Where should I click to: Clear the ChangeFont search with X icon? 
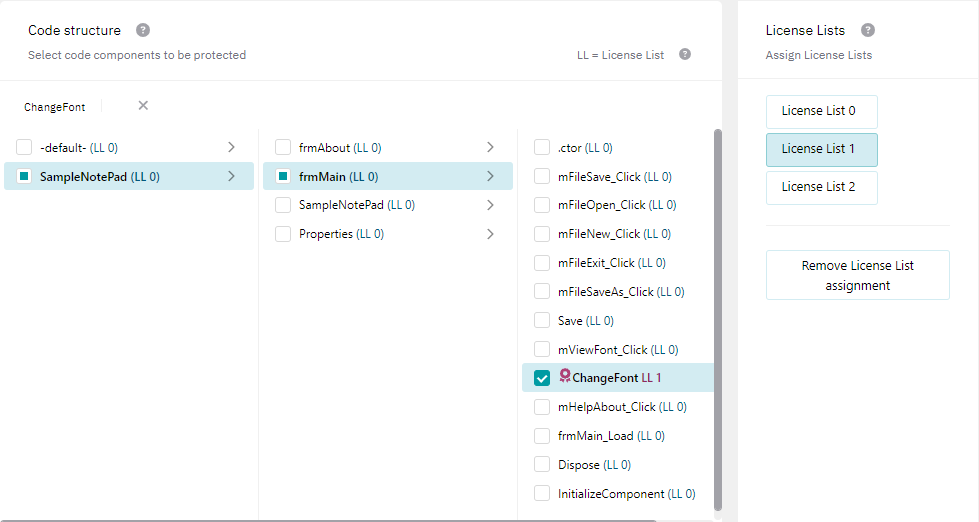(x=143, y=106)
